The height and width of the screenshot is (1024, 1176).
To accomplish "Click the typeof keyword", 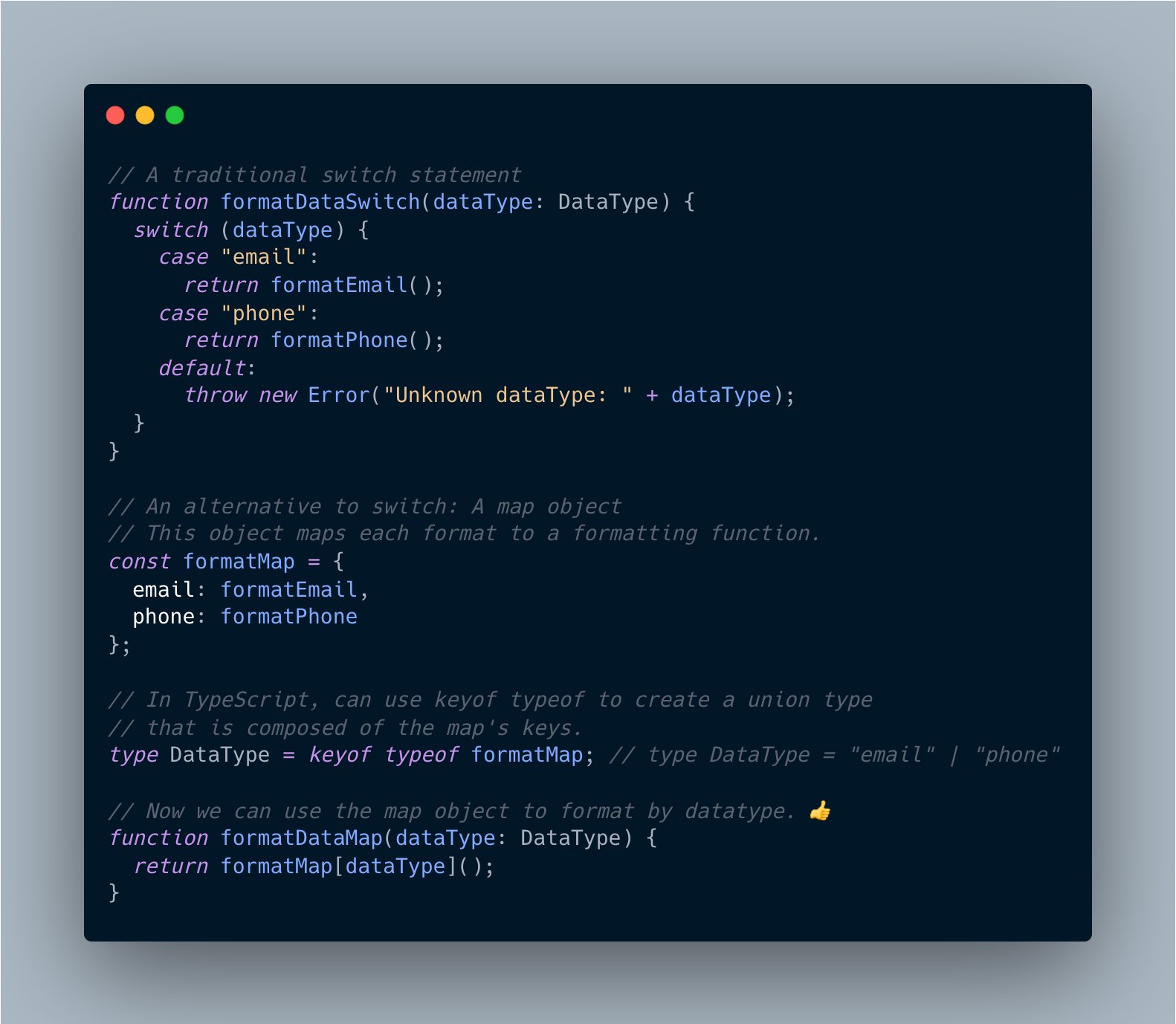I will click(421, 755).
